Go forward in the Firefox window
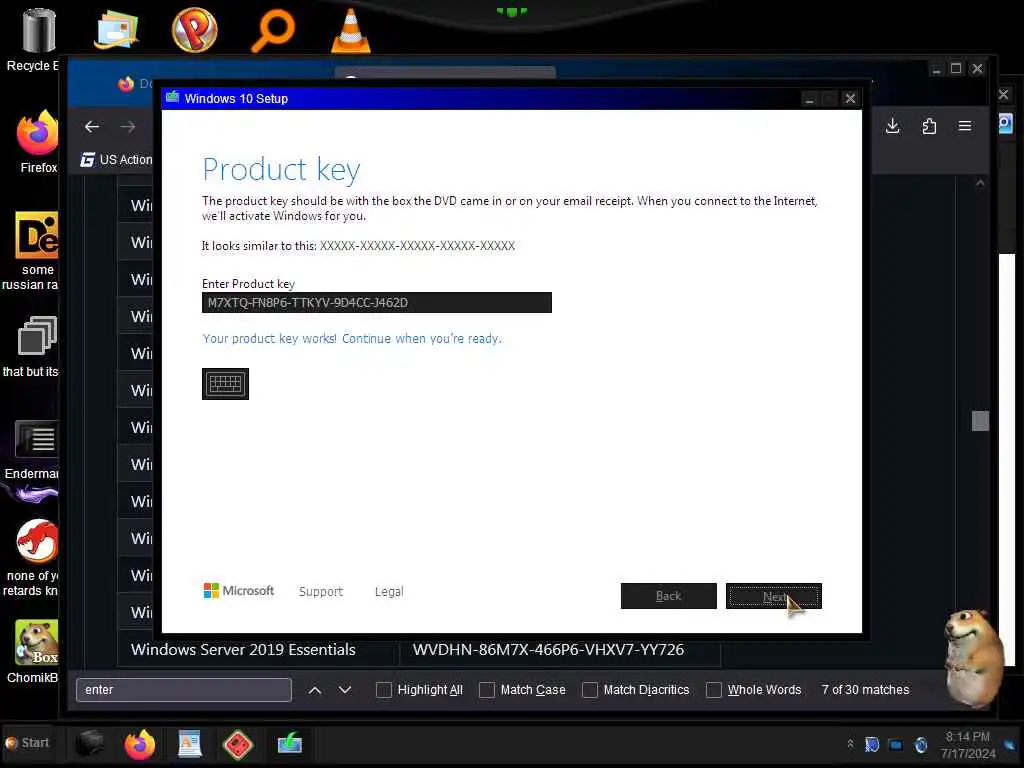The width and height of the screenshot is (1024, 768). [127, 127]
